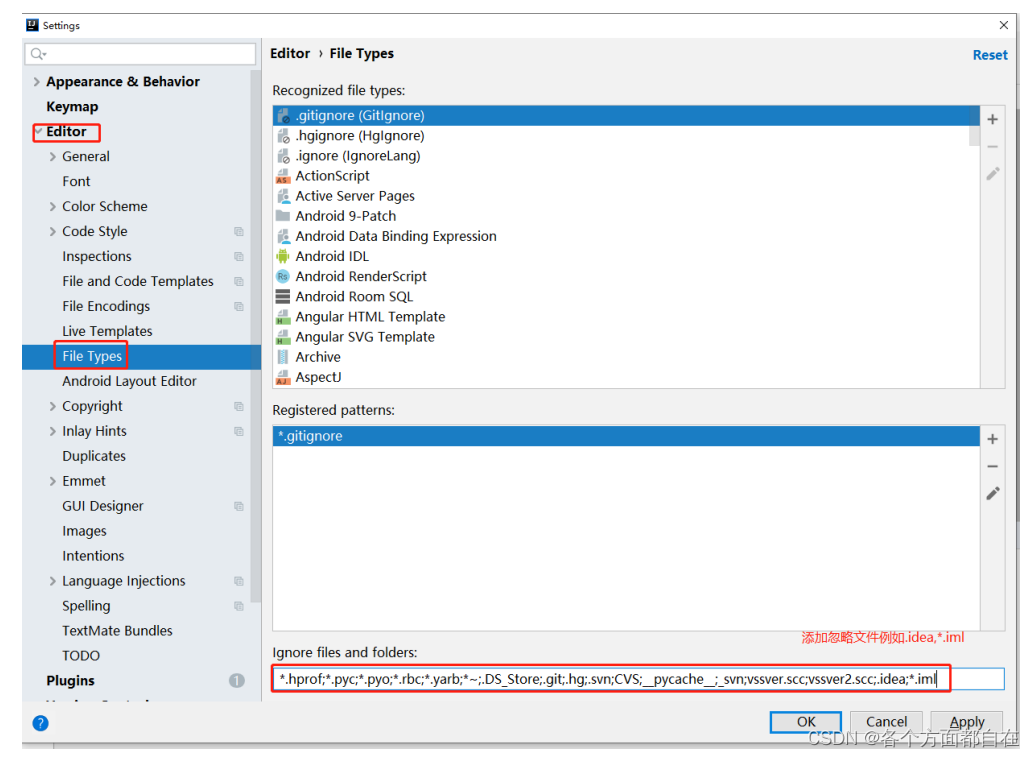Click the project-level icon beside Inspections

point(239,257)
